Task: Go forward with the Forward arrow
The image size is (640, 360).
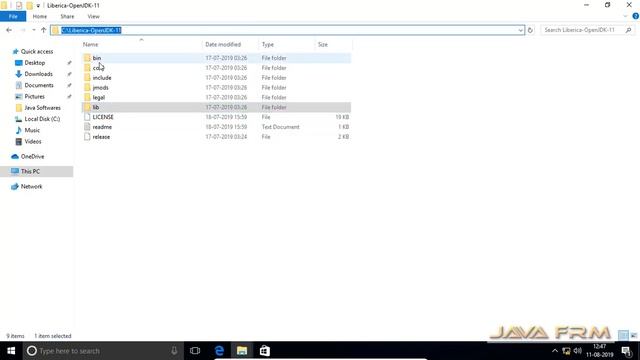Action: pyautogui.click(x=23, y=30)
